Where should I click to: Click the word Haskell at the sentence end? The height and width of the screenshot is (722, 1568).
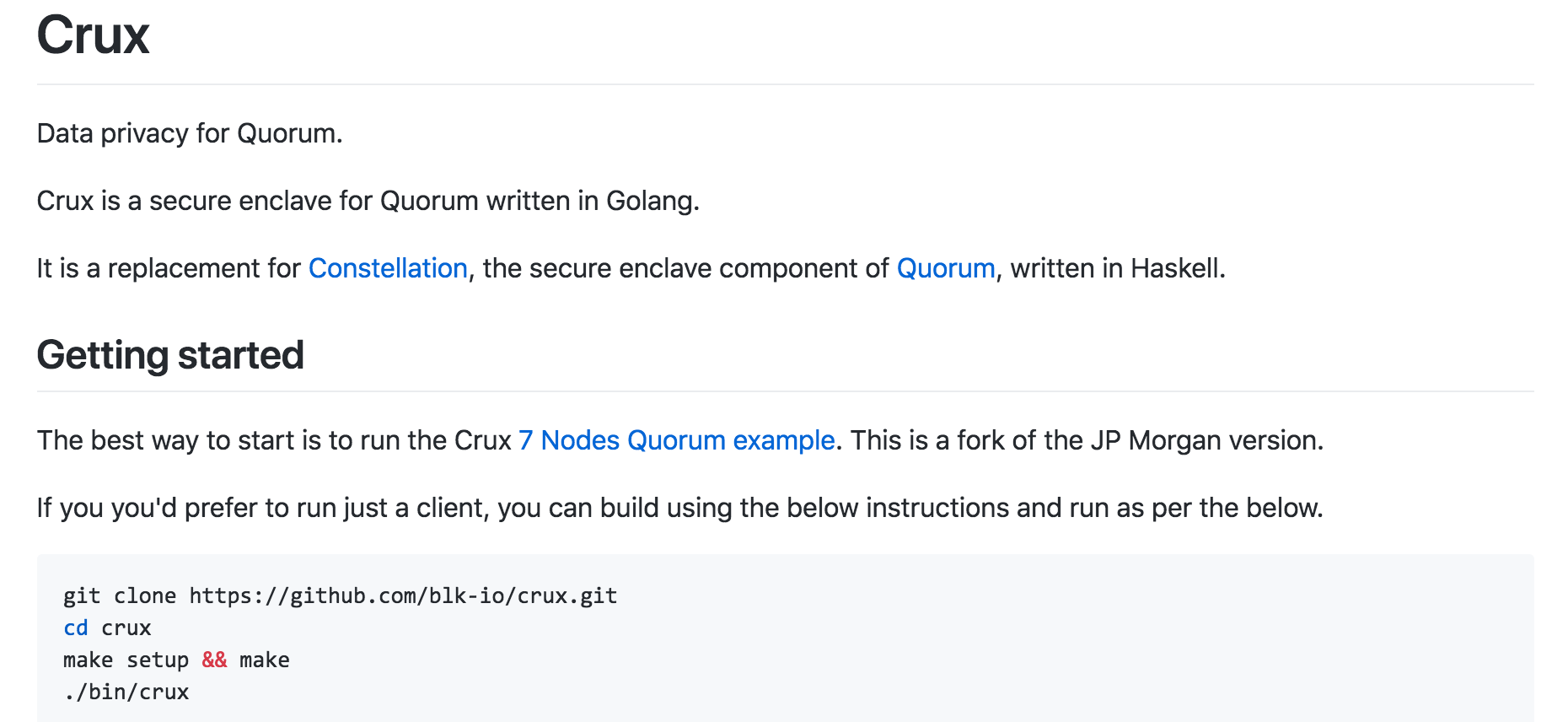[1175, 268]
